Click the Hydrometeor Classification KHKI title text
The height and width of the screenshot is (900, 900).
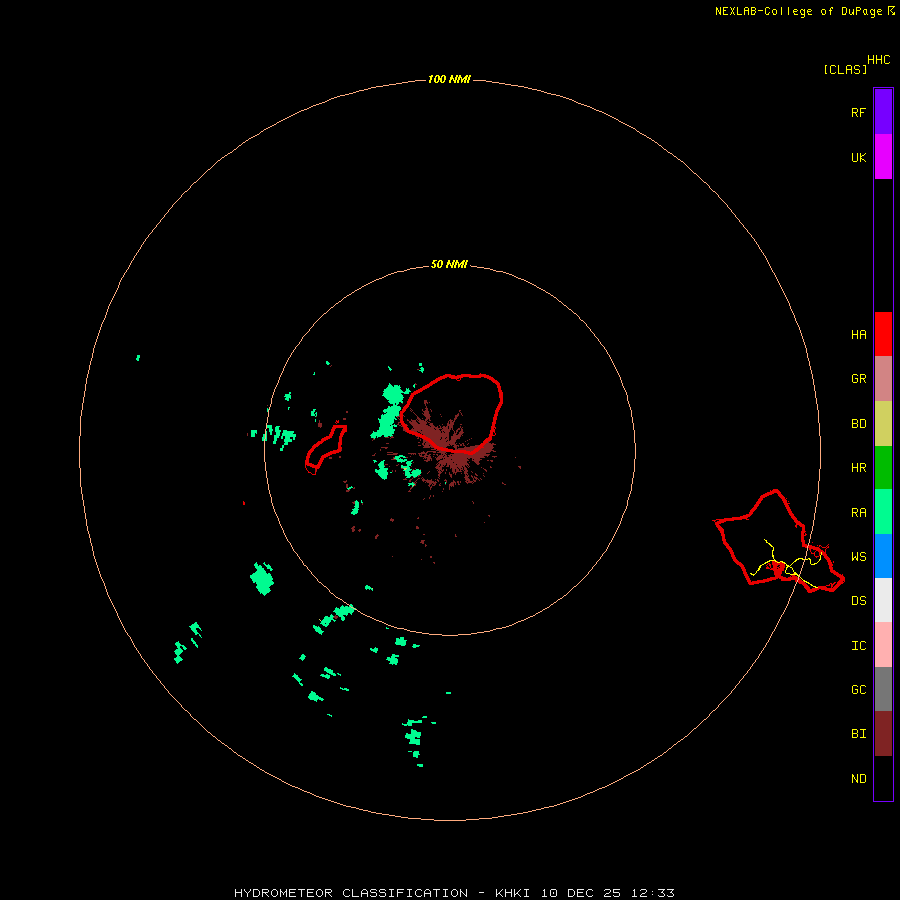(x=454, y=893)
